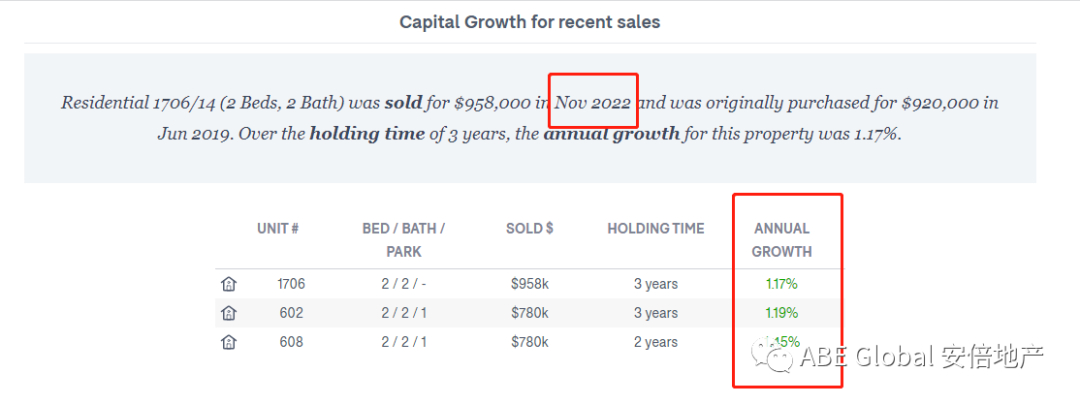
Task: Click the bold "annual growth" summary text
Action: click(x=611, y=133)
